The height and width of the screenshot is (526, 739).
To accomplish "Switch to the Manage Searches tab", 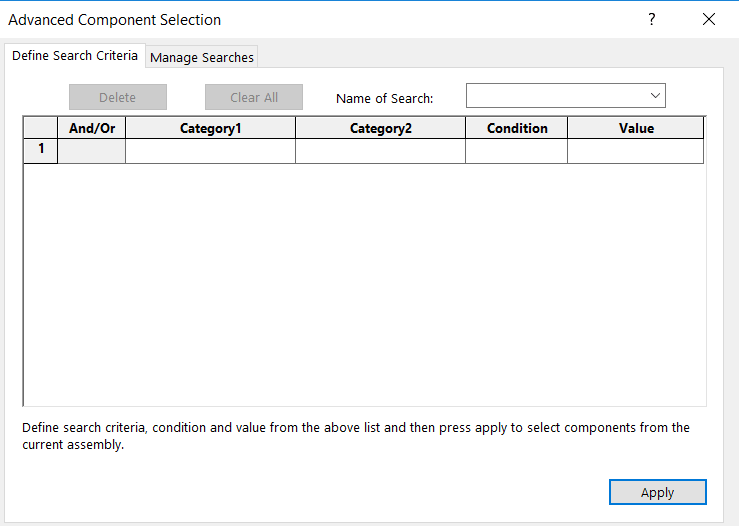I will click(202, 57).
